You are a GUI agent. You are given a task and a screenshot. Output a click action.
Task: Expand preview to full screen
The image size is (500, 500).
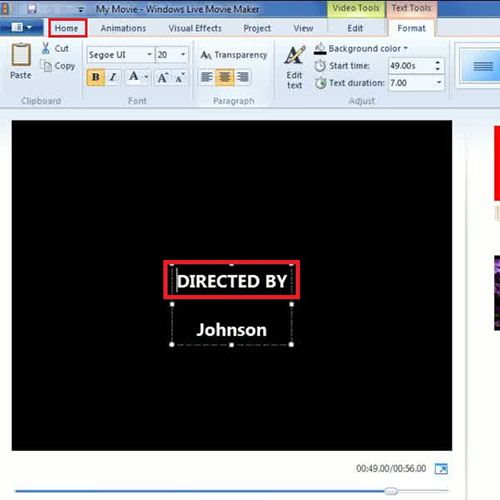tap(441, 469)
